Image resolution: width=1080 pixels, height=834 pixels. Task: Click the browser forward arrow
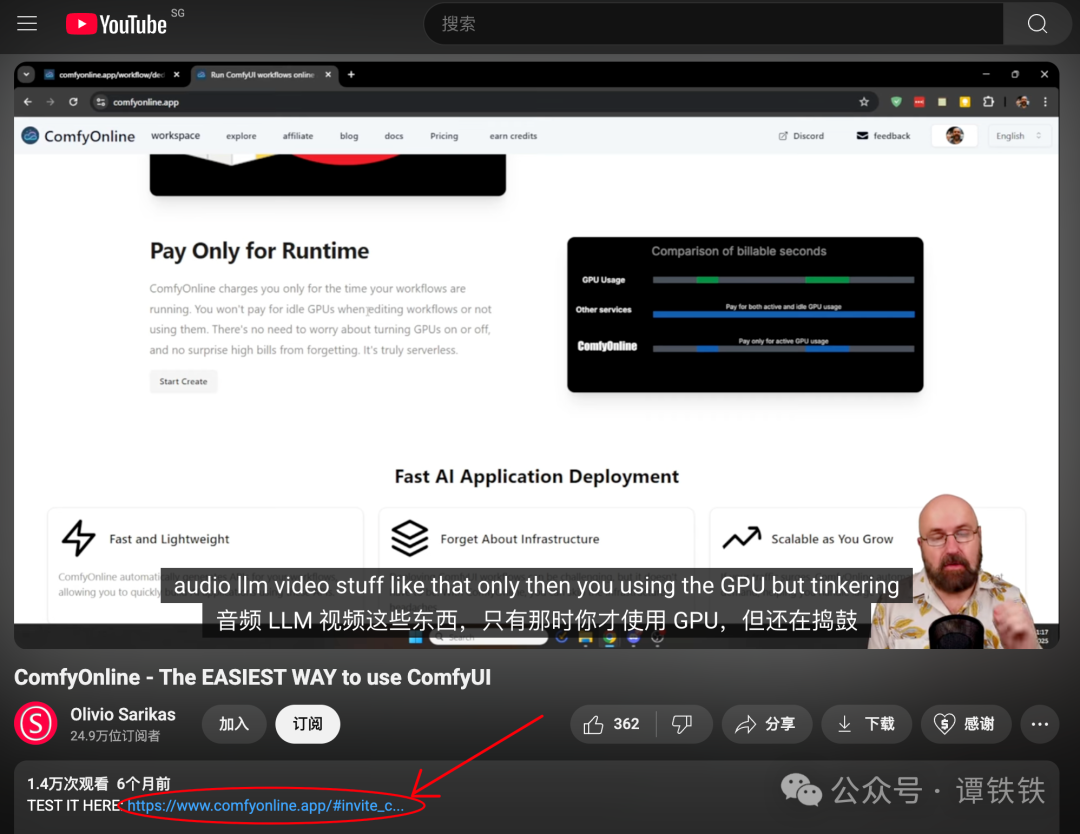click(50, 102)
